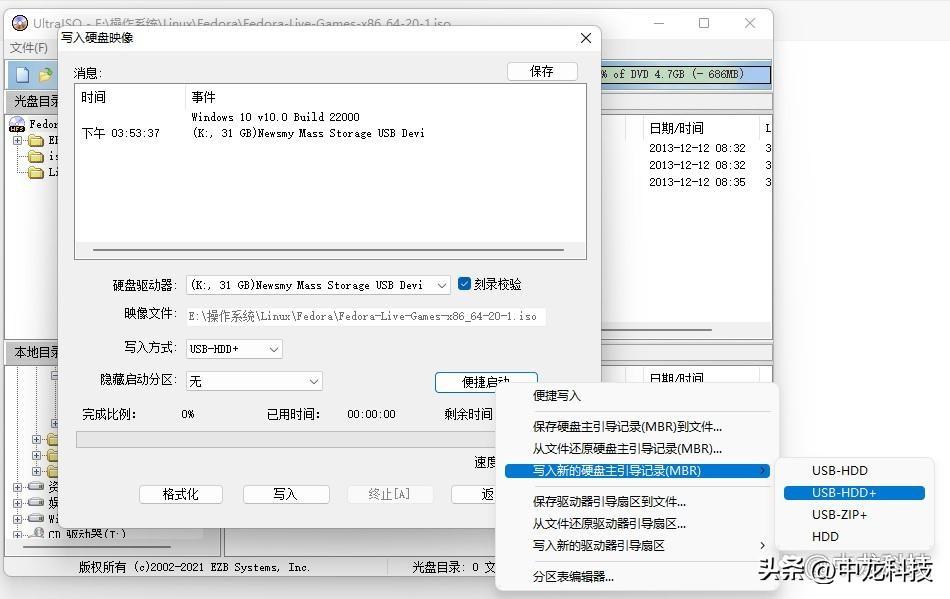Click the 写入 button
The width and height of the screenshot is (950, 599).
285,494
